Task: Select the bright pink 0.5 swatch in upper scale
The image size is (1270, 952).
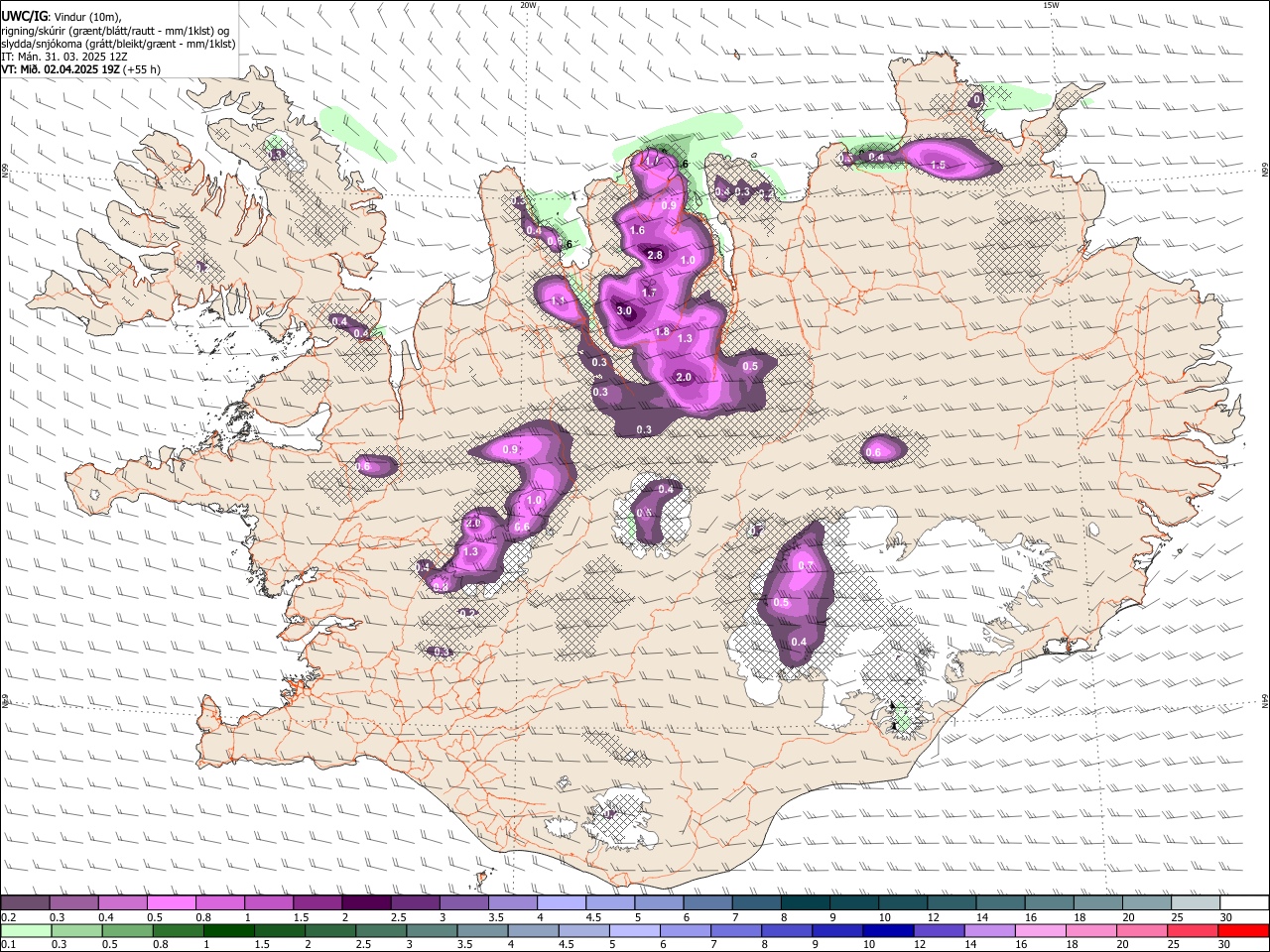Action: click(171, 903)
